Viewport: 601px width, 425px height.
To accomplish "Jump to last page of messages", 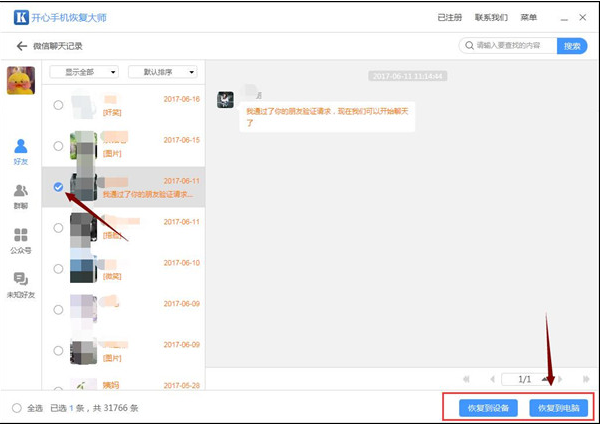I will pos(586,379).
